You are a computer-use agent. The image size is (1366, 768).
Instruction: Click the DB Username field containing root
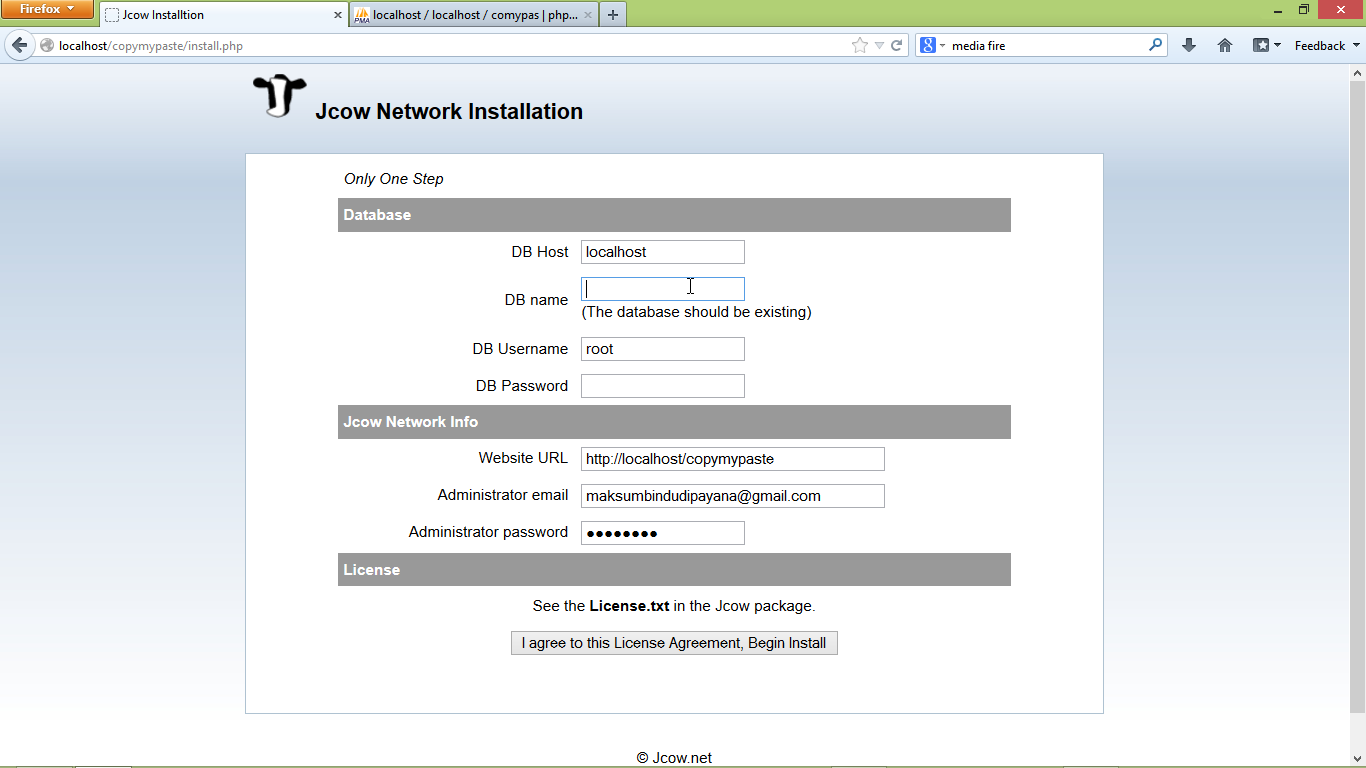[x=663, y=349]
